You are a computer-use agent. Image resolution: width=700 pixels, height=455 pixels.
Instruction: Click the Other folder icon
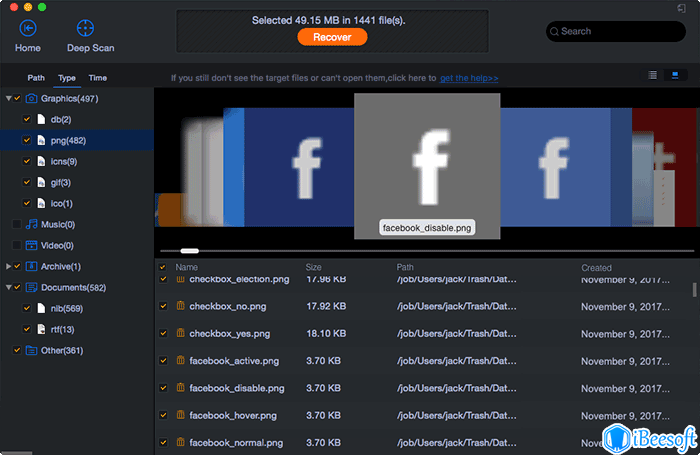tap(31, 350)
